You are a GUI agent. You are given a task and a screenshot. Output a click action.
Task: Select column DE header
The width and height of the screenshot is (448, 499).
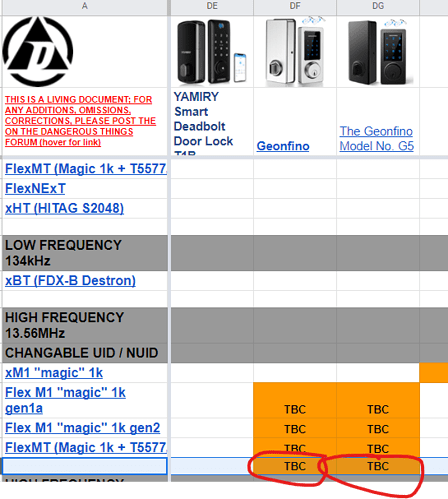click(x=212, y=6)
